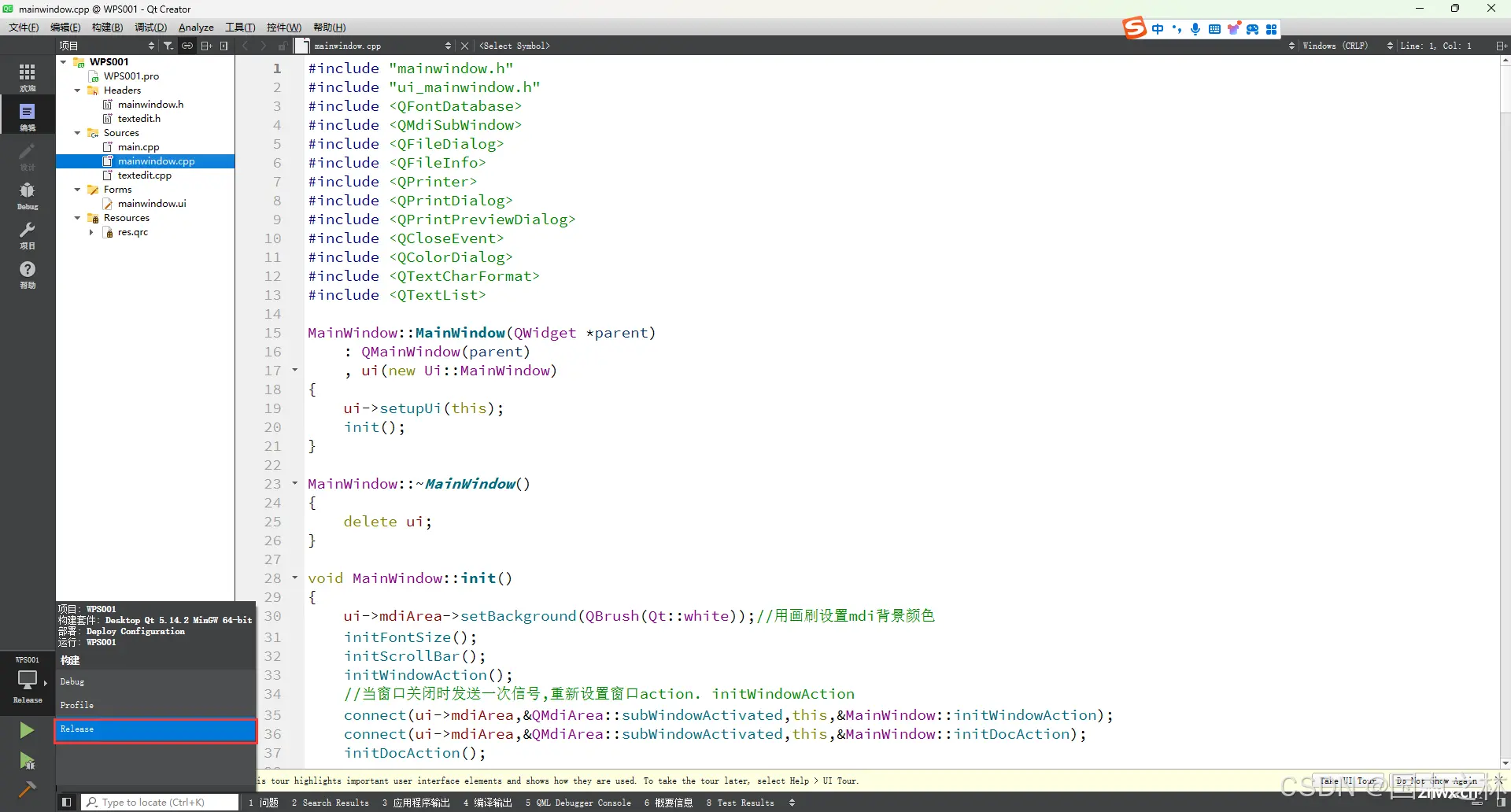This screenshot has width=1511, height=812.
Task: Go forward in editor navigation history
Action: [x=264, y=46]
